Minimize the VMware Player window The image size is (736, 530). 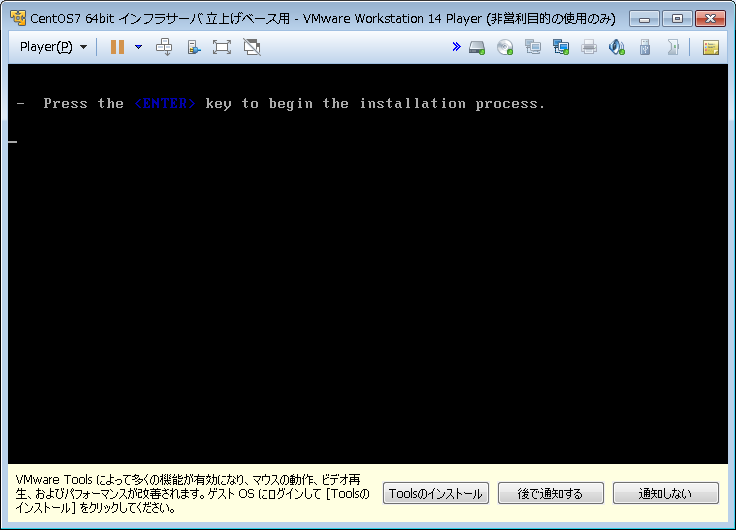tap(644, 19)
